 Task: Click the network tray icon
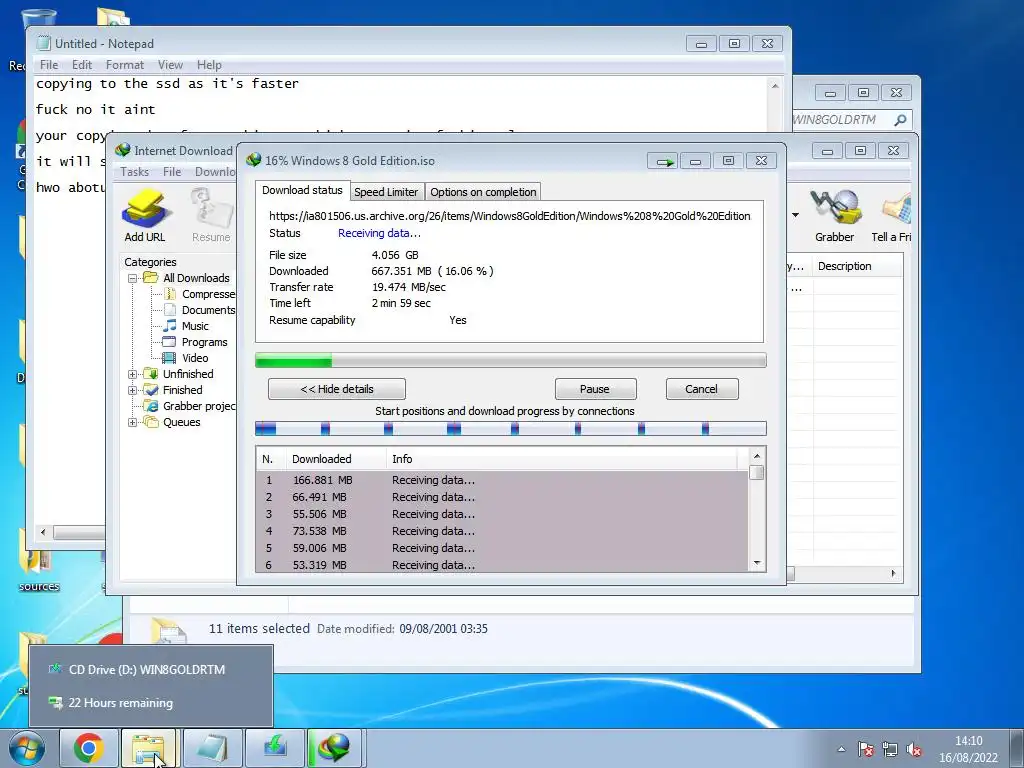889,750
